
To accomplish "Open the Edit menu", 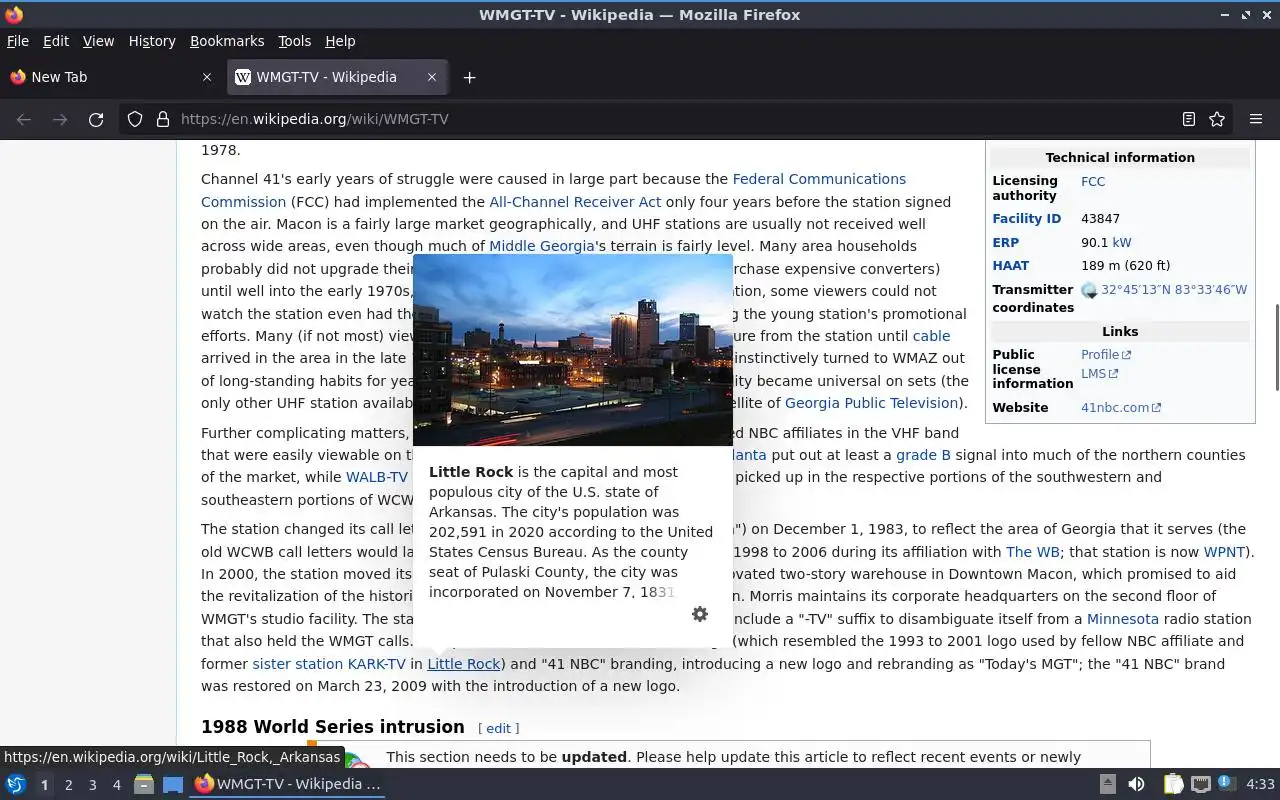I will [x=56, y=41].
